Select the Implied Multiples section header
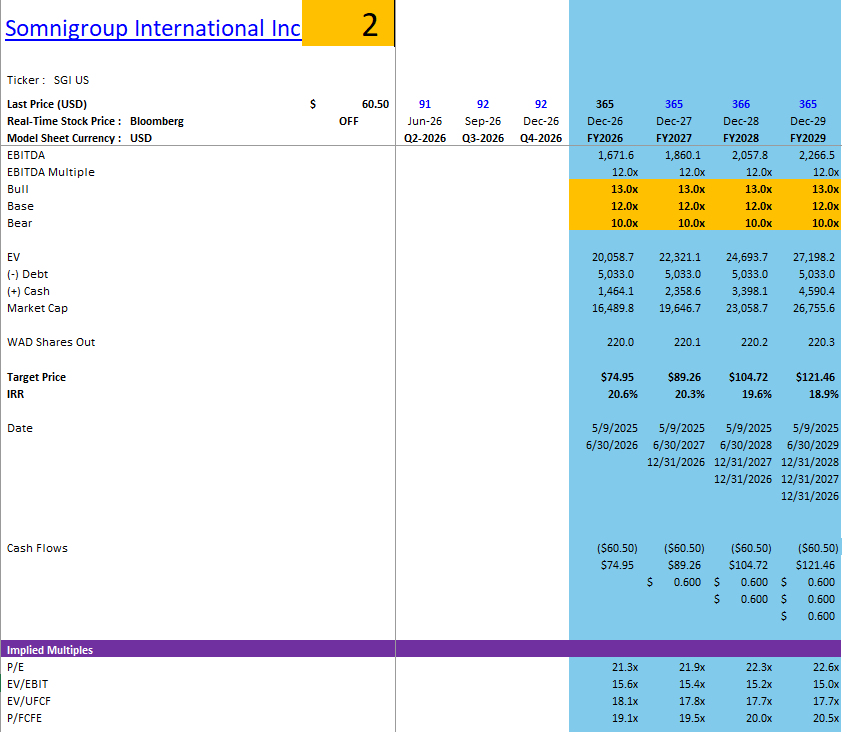The image size is (842, 732). click(x=49, y=650)
